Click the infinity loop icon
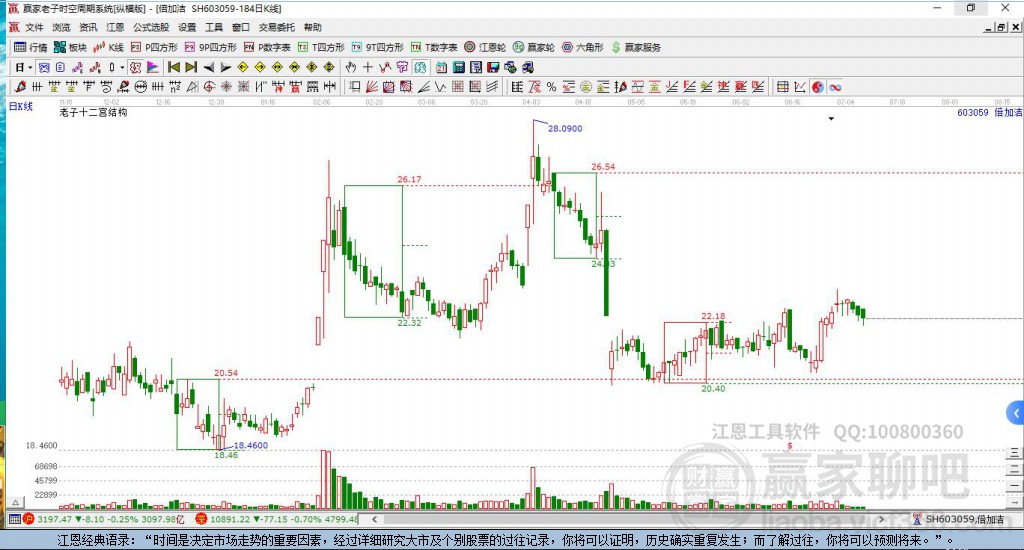 click(835, 87)
